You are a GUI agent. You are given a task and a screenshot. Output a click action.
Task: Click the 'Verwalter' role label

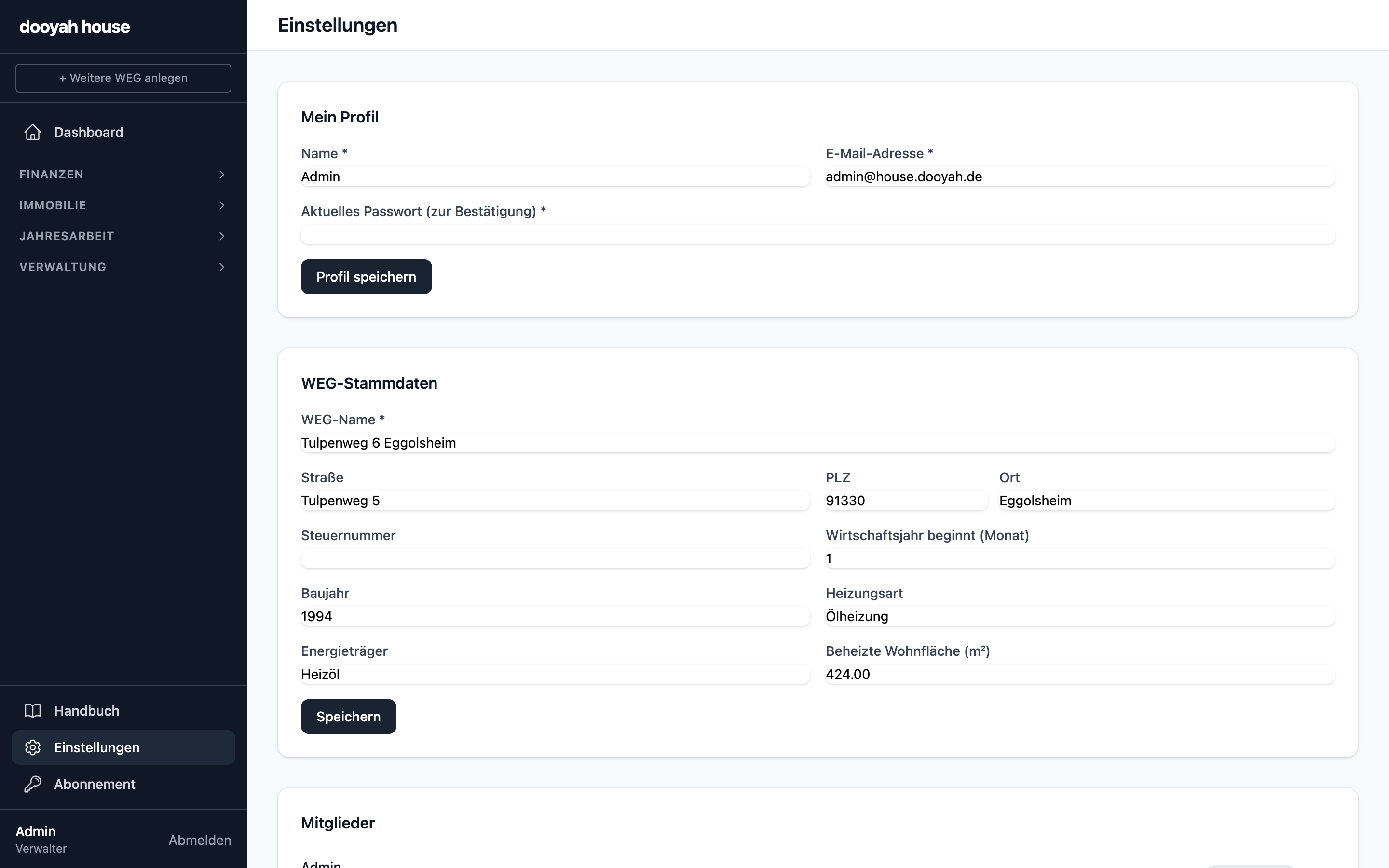point(41,849)
